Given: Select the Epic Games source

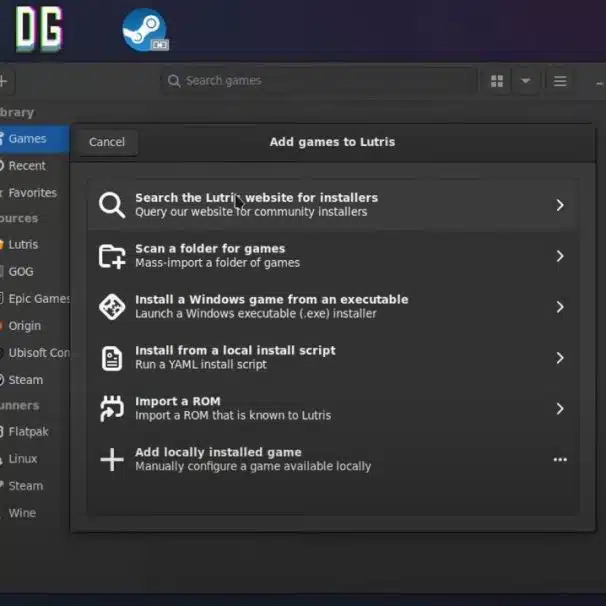Looking at the screenshot, I should (x=34, y=299).
